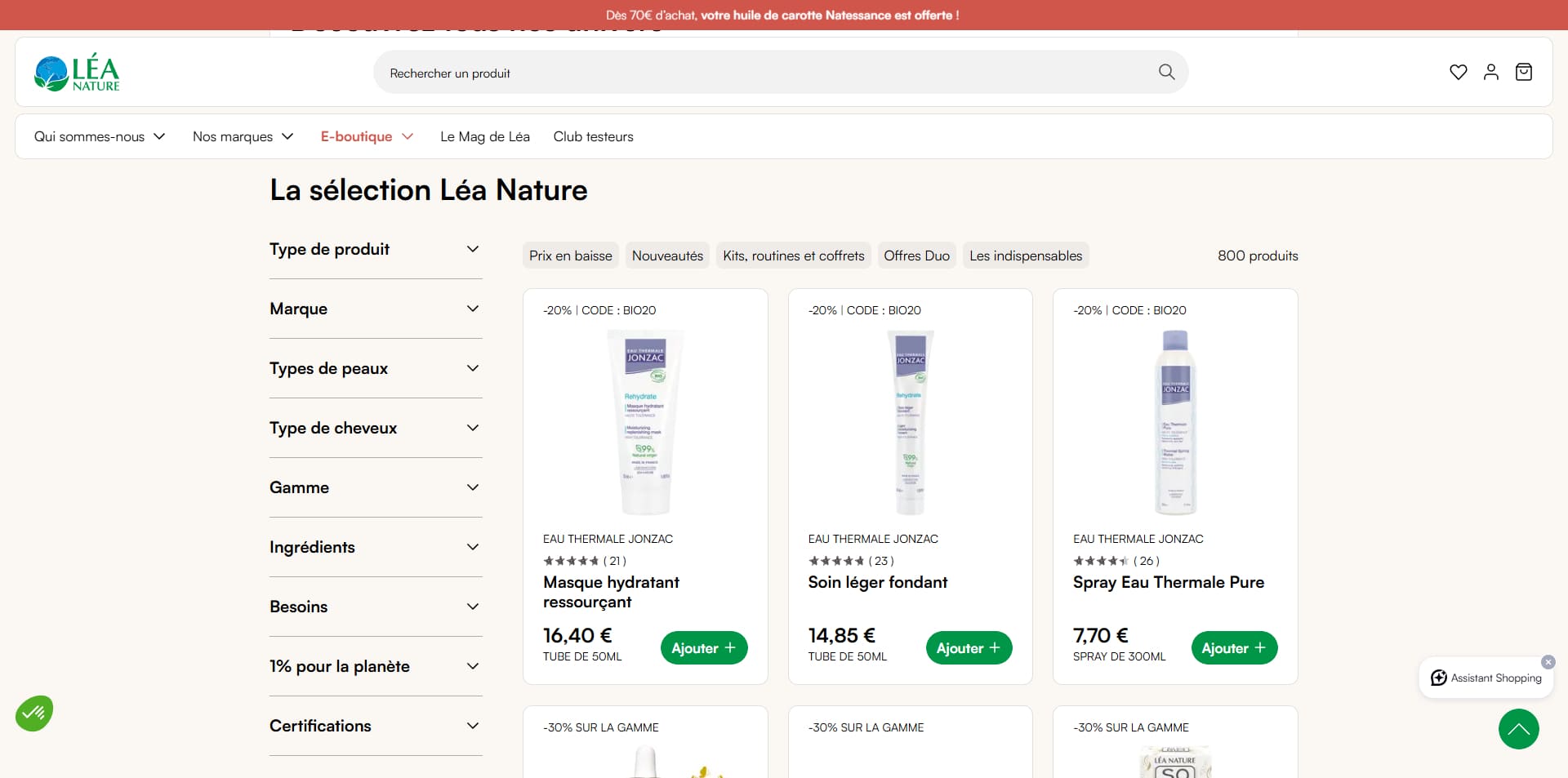Open the Assistant Shopping chat
This screenshot has width=1568, height=778.
(x=1486, y=678)
